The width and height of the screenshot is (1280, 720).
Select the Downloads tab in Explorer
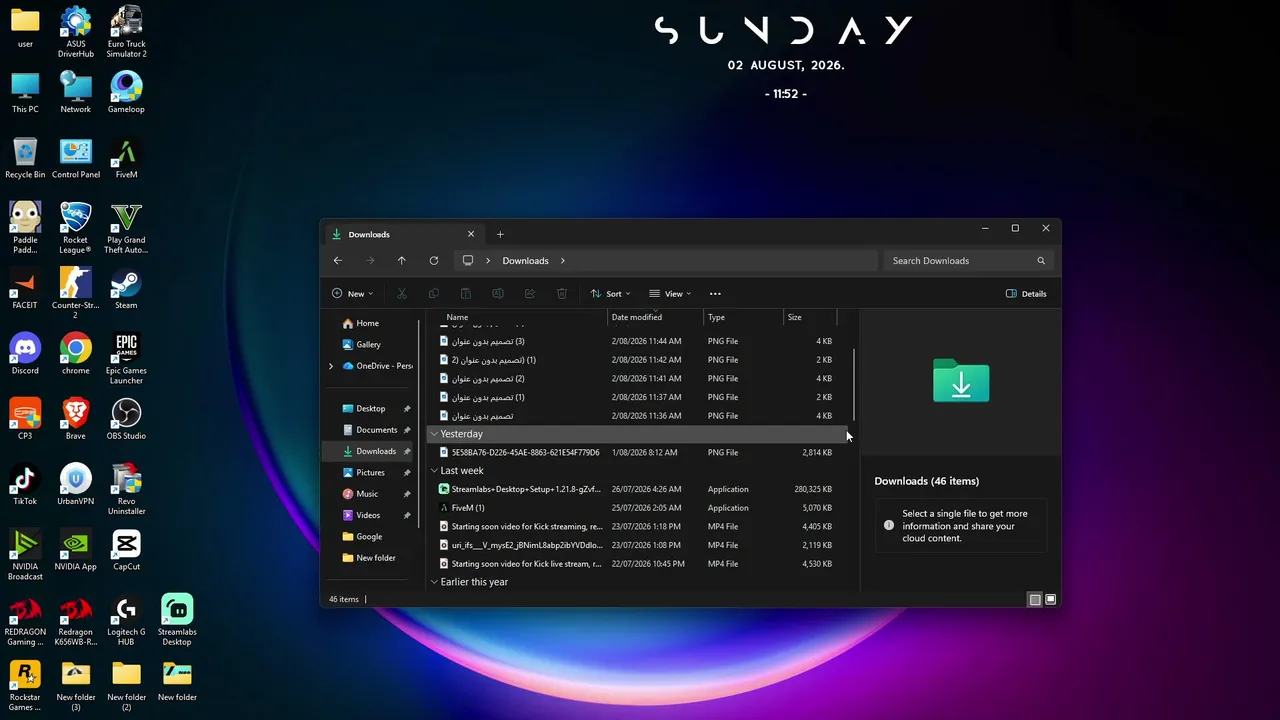coord(403,234)
